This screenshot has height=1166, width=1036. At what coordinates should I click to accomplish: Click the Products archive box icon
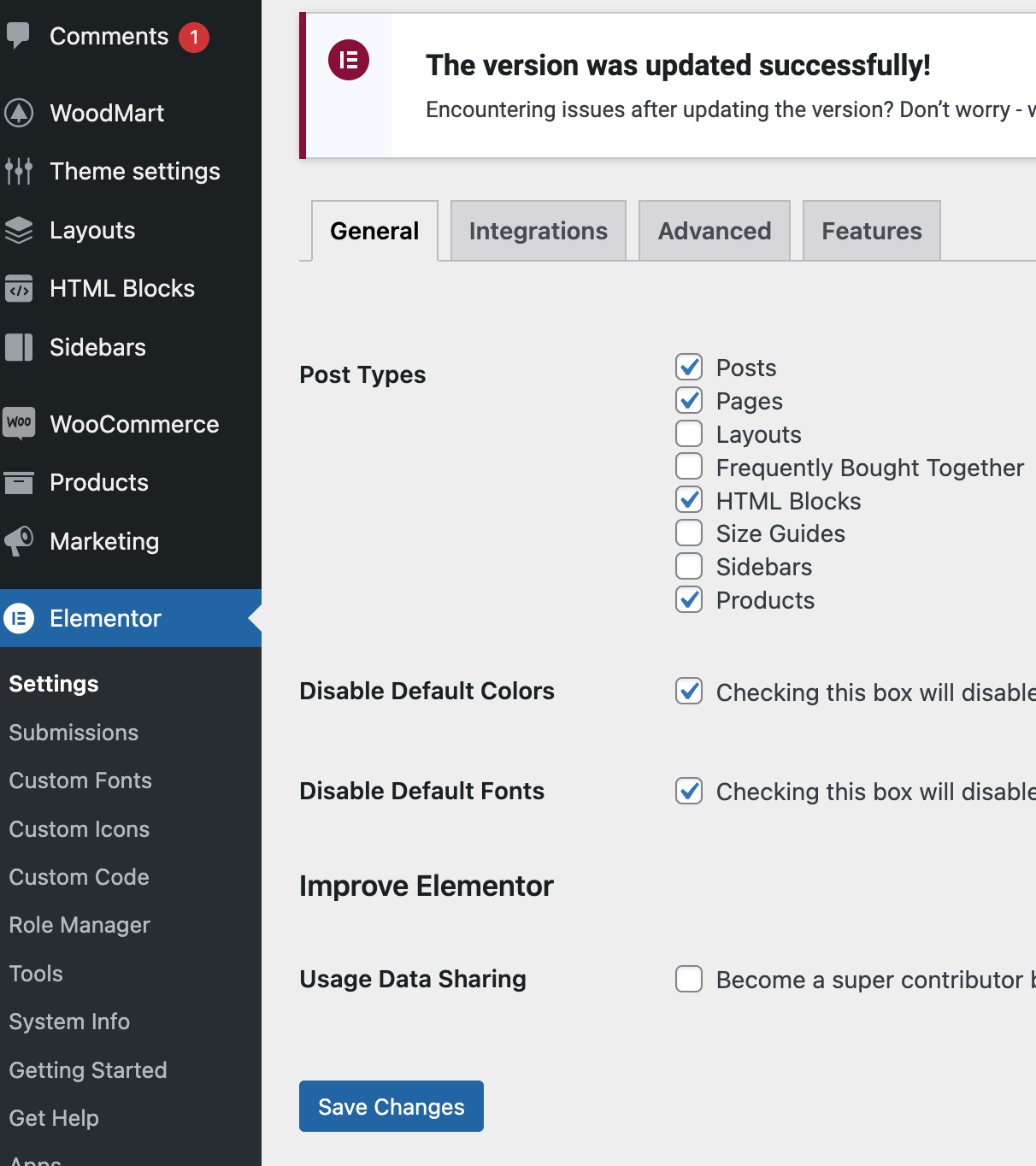pyautogui.click(x=19, y=482)
